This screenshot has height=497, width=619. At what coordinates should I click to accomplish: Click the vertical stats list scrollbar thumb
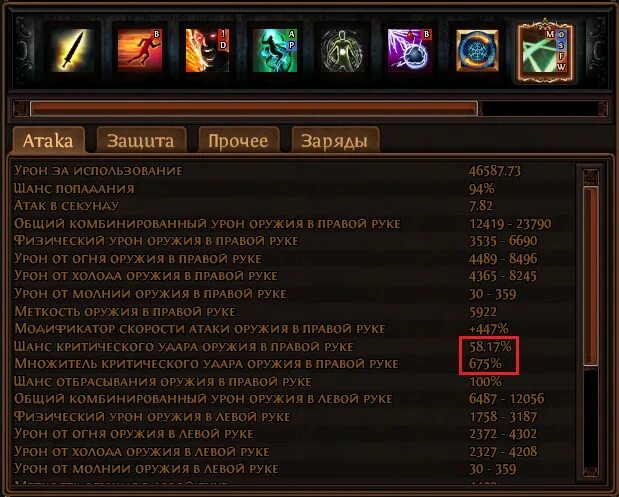(x=591, y=276)
